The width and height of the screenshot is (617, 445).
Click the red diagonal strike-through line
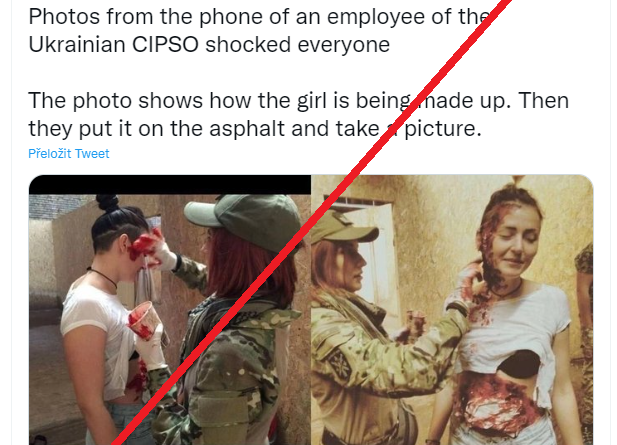pyautogui.click(x=311, y=220)
